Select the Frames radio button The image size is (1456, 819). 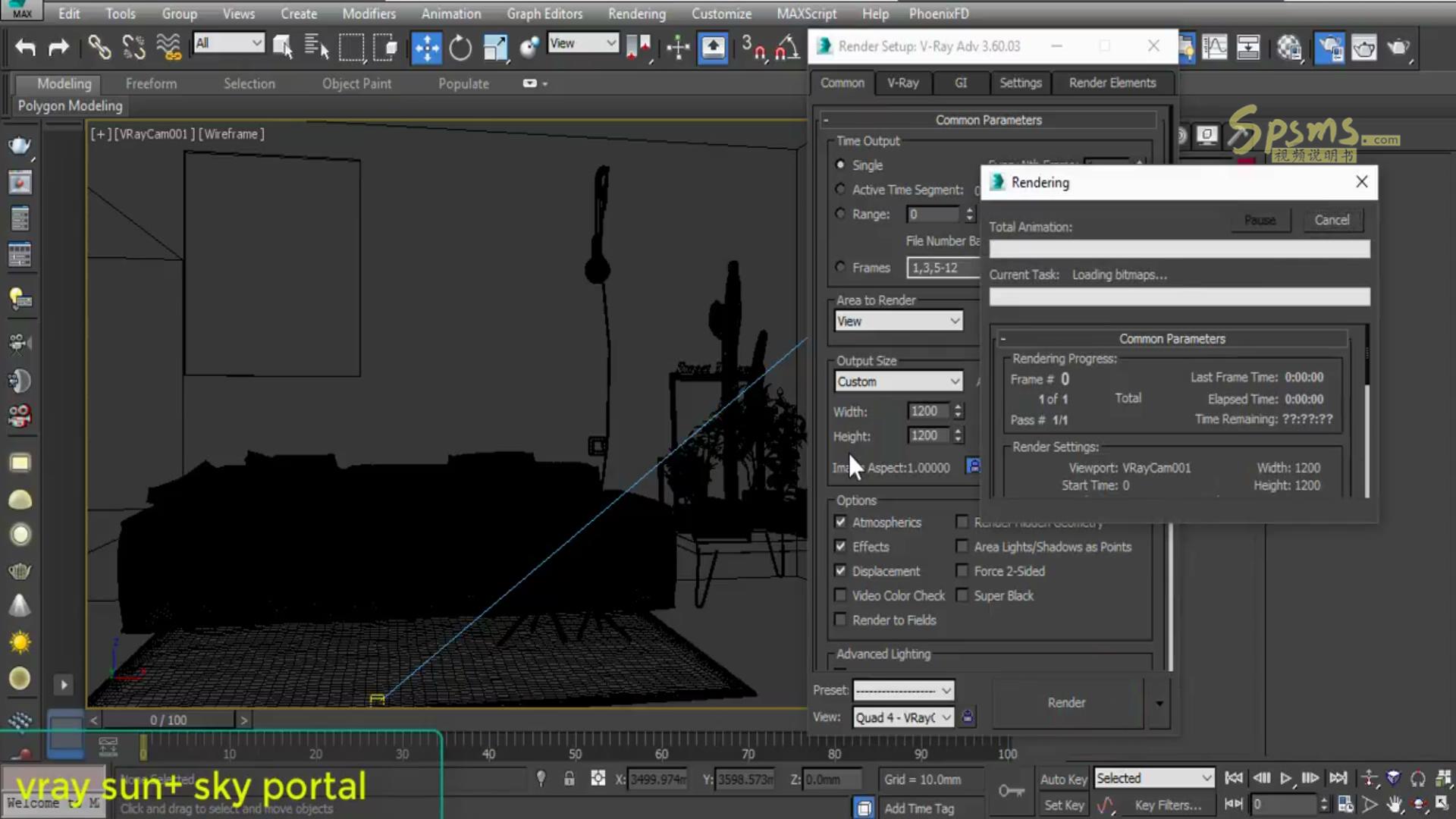[840, 267]
